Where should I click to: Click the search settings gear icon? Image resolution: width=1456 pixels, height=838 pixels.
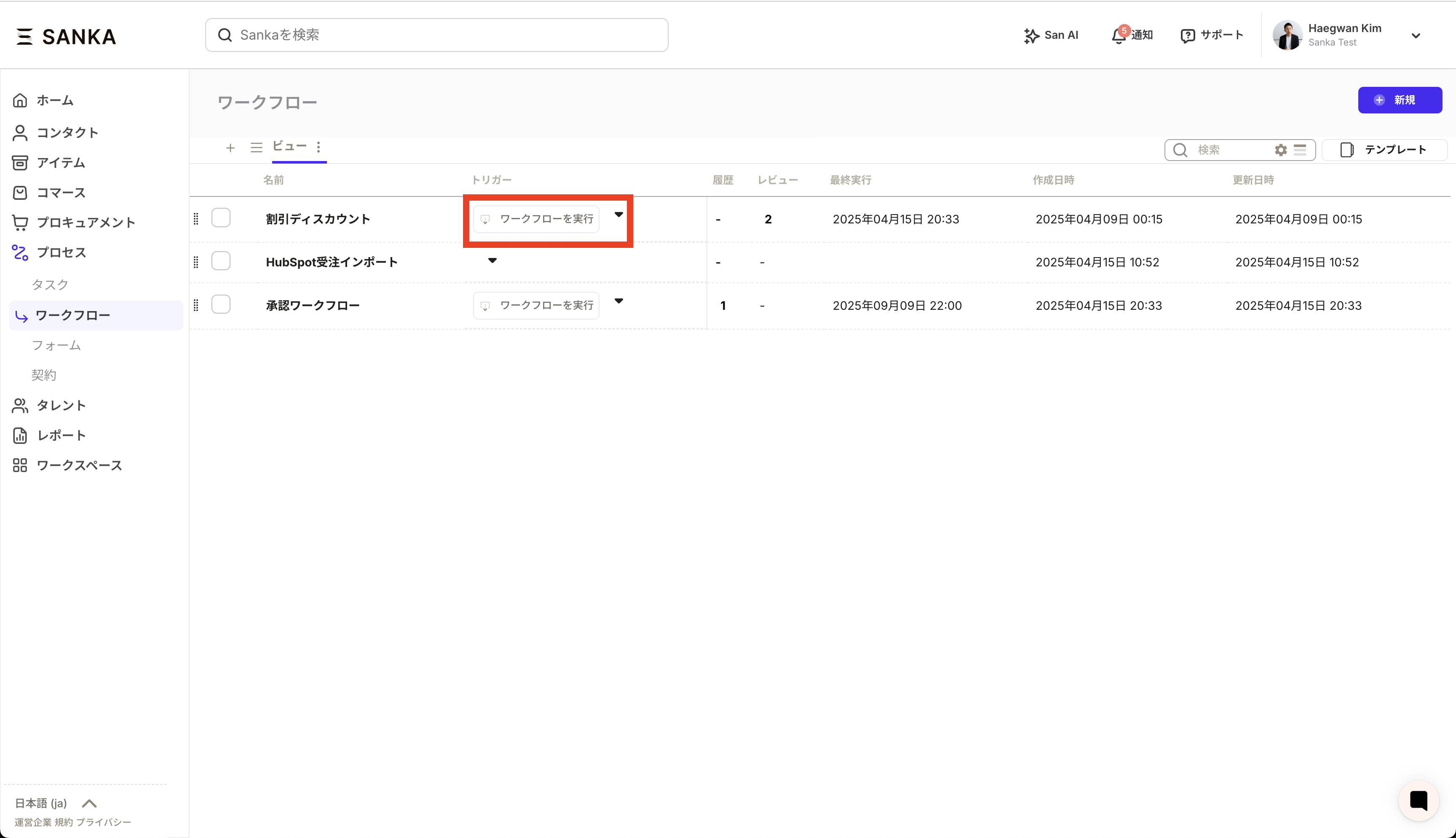(1281, 150)
